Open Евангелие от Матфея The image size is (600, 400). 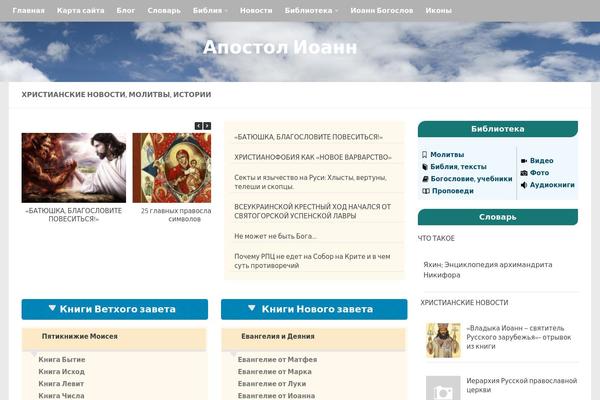tap(277, 360)
